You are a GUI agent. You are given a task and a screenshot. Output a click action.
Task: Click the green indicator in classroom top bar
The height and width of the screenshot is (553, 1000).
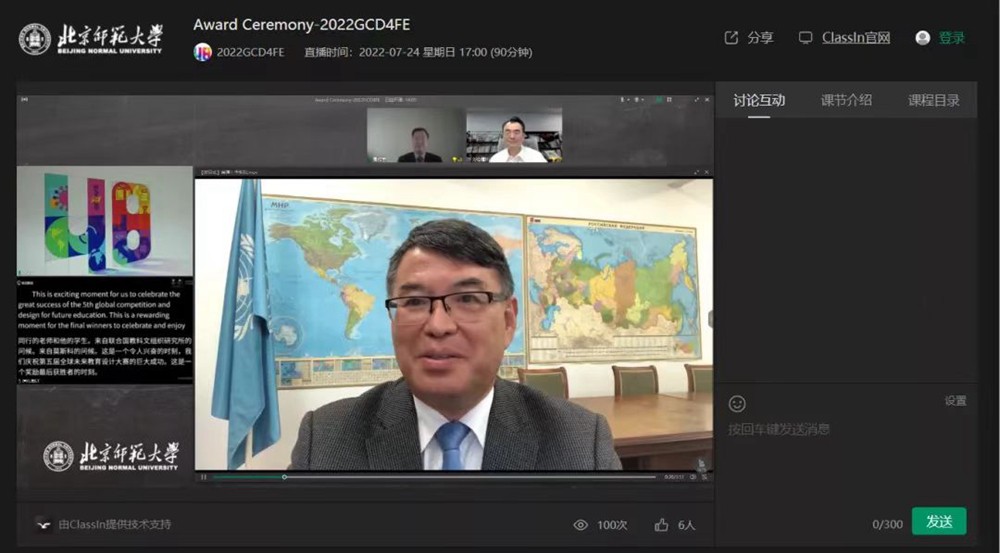tap(659, 100)
